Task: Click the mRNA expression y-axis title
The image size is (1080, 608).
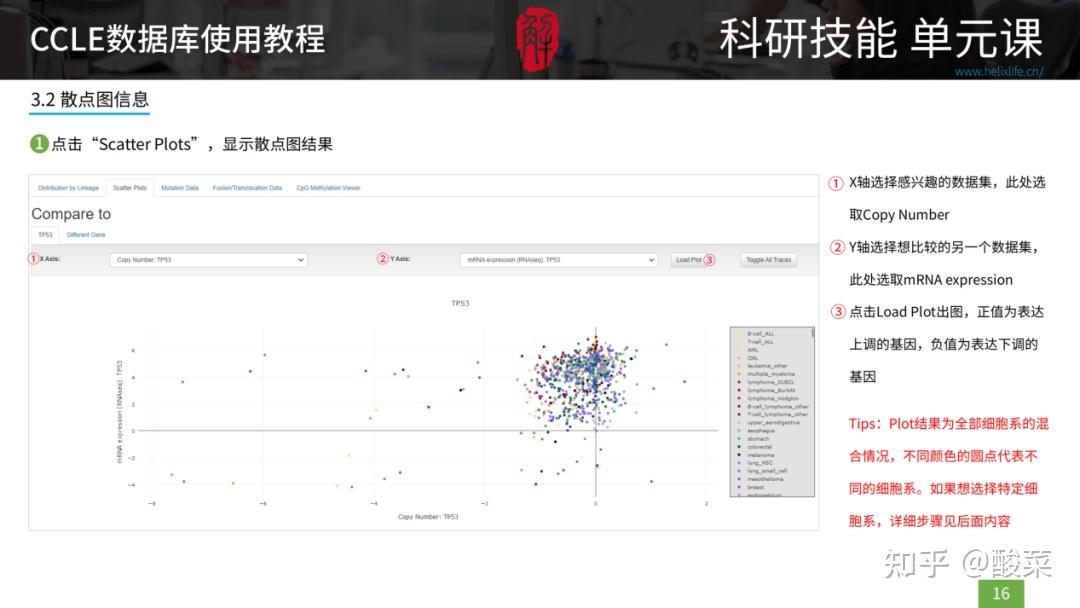Action: tap(120, 412)
